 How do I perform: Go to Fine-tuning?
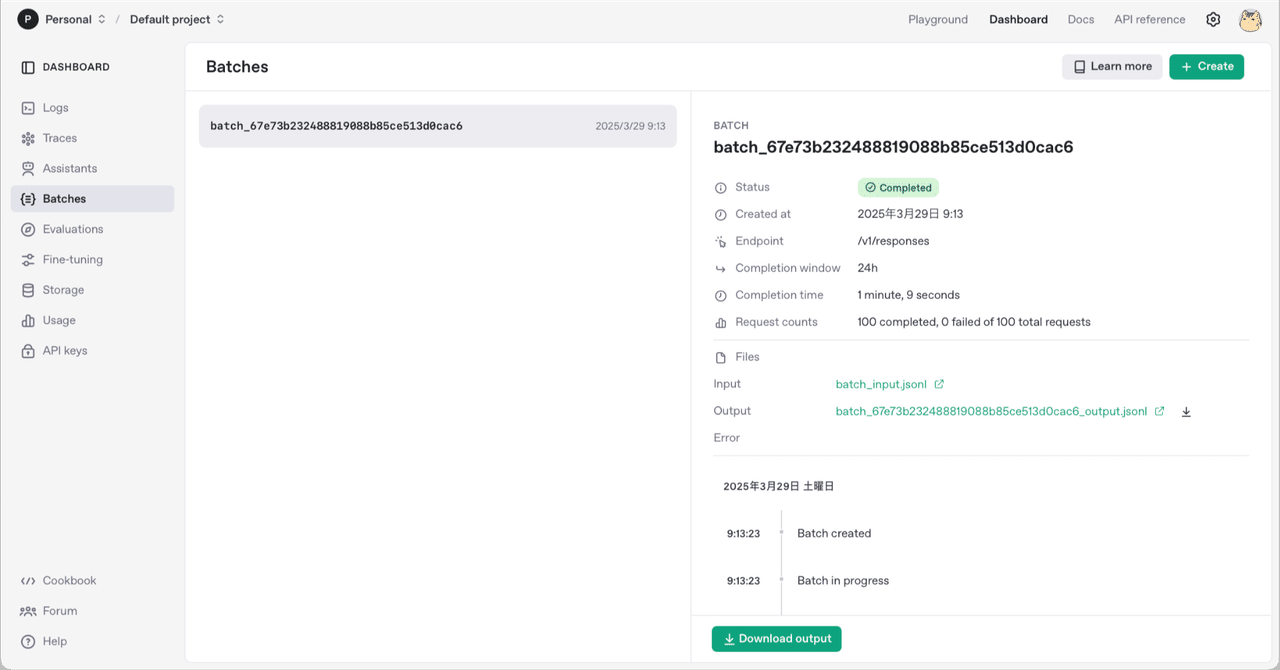point(72,259)
